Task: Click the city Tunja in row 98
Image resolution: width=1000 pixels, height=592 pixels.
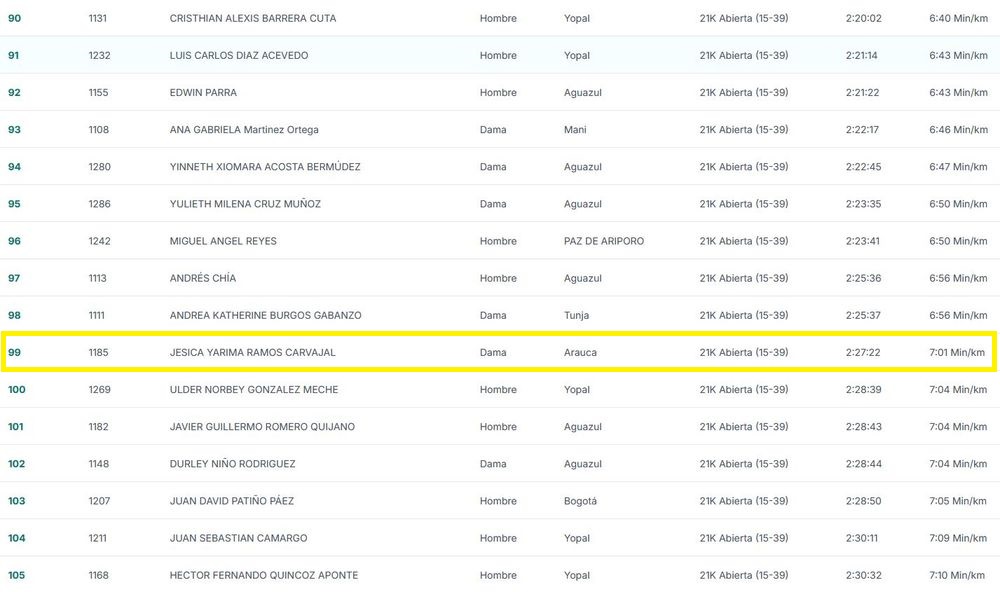Action: coord(577,315)
